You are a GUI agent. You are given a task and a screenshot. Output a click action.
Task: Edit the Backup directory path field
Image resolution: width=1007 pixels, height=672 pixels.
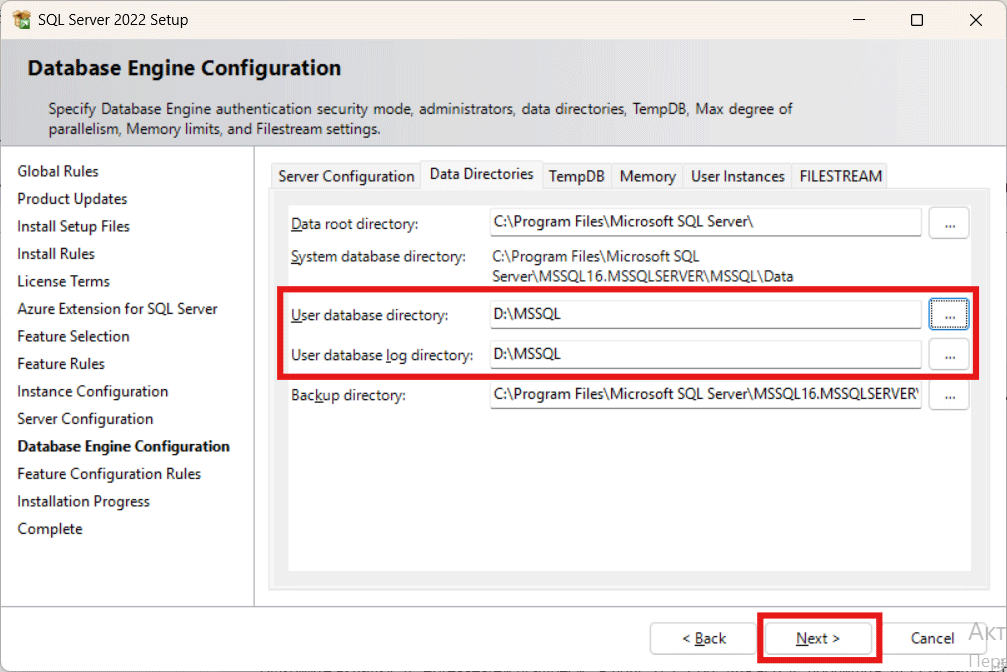pyautogui.click(x=704, y=395)
